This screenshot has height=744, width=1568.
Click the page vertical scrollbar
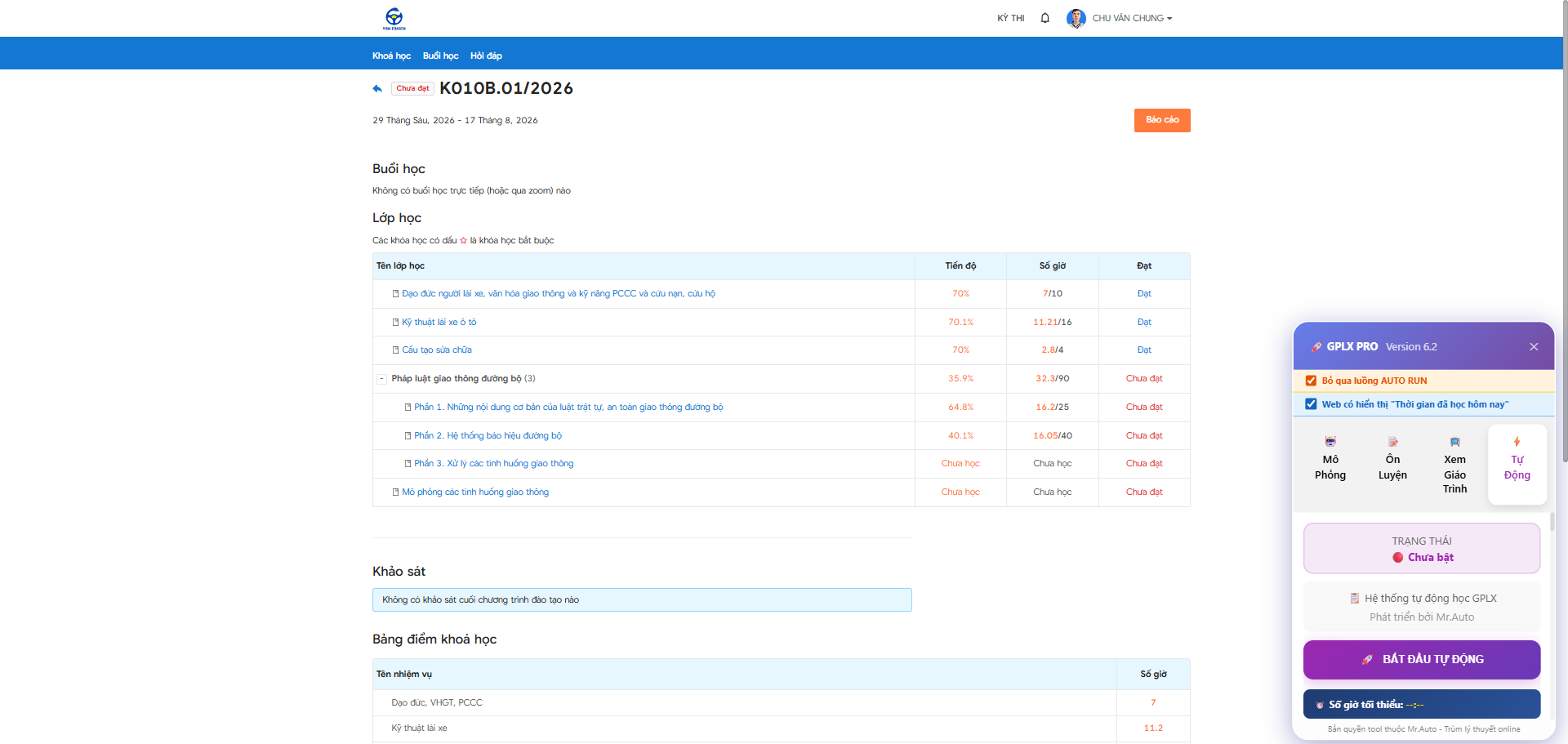[1564, 372]
